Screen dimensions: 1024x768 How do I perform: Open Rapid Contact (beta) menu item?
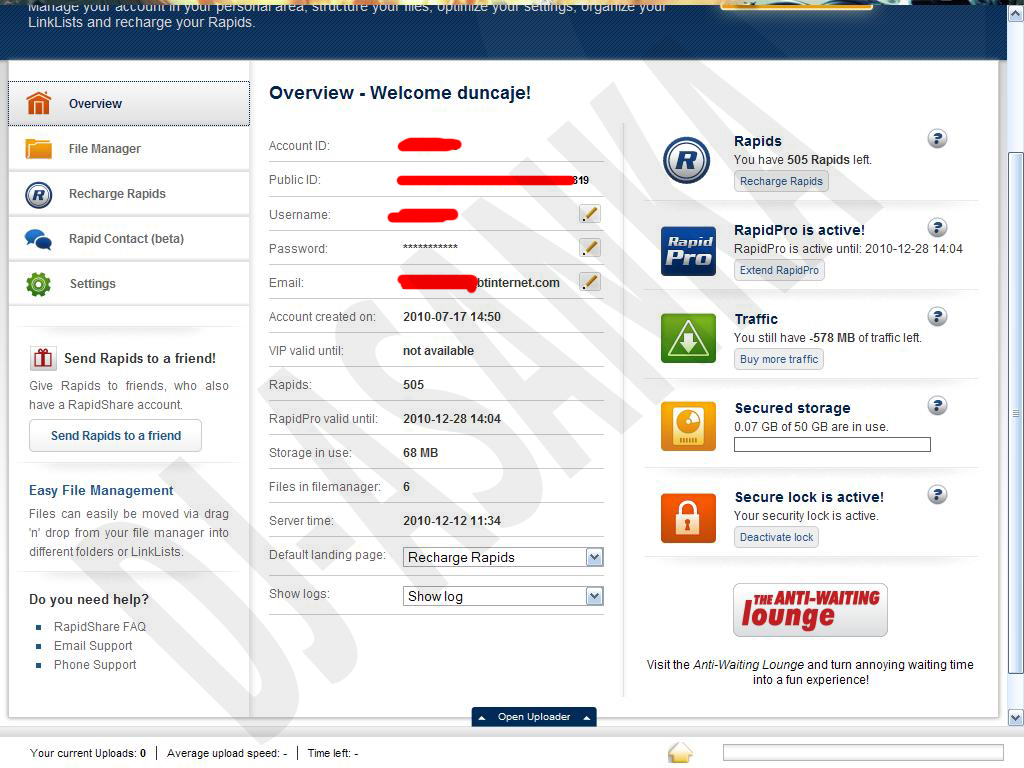click(129, 239)
